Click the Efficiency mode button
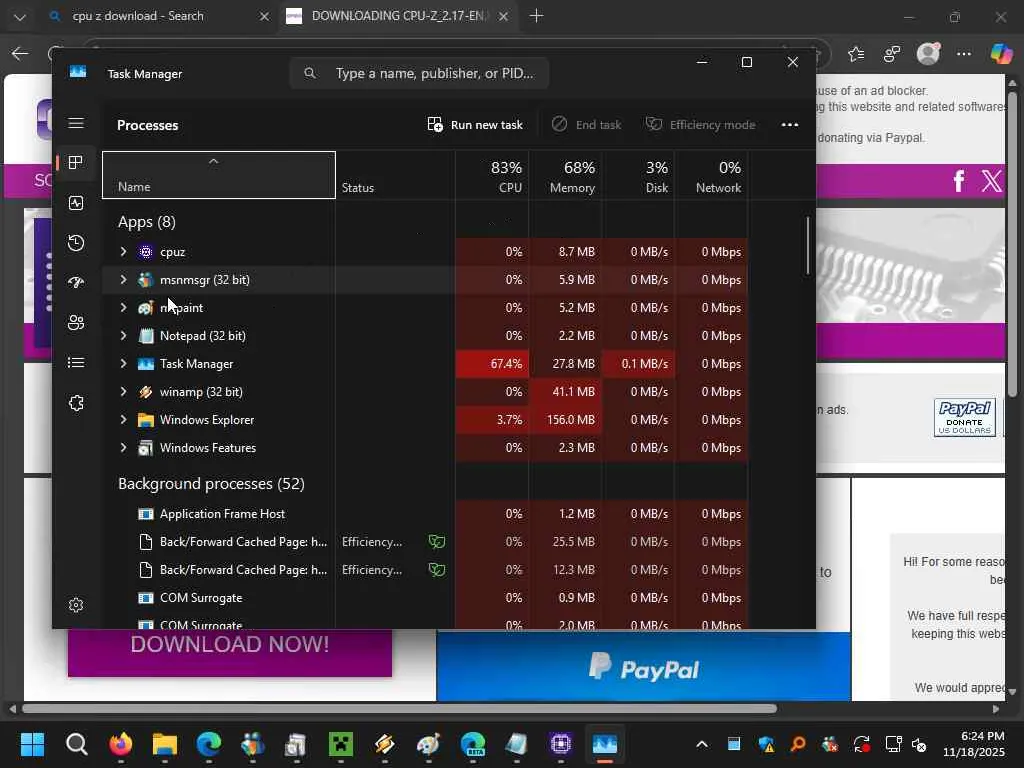The width and height of the screenshot is (1024, 768). click(700, 125)
